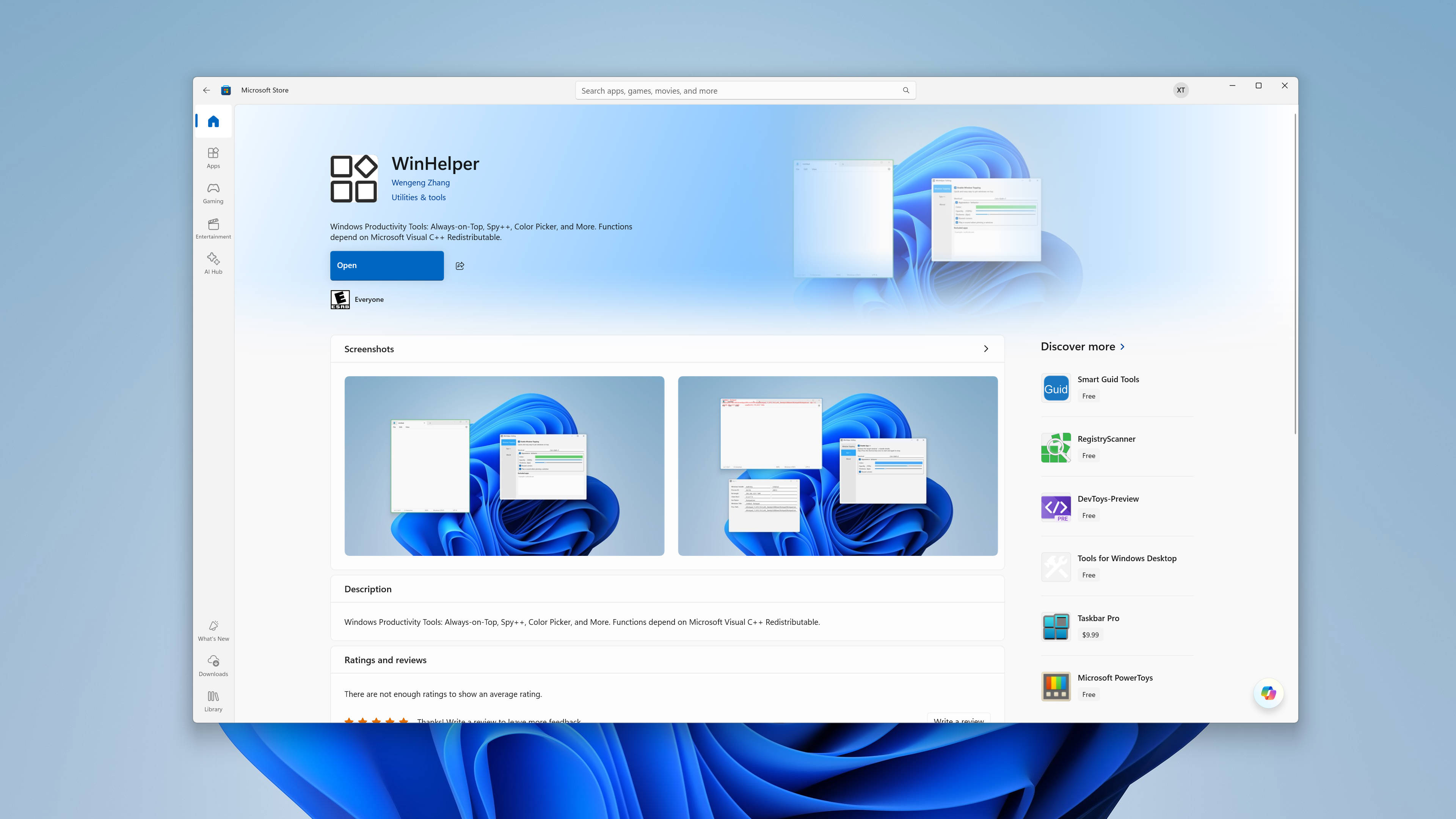Click "There are not enough ratings" text
The width and height of the screenshot is (1456, 819).
pos(442,694)
